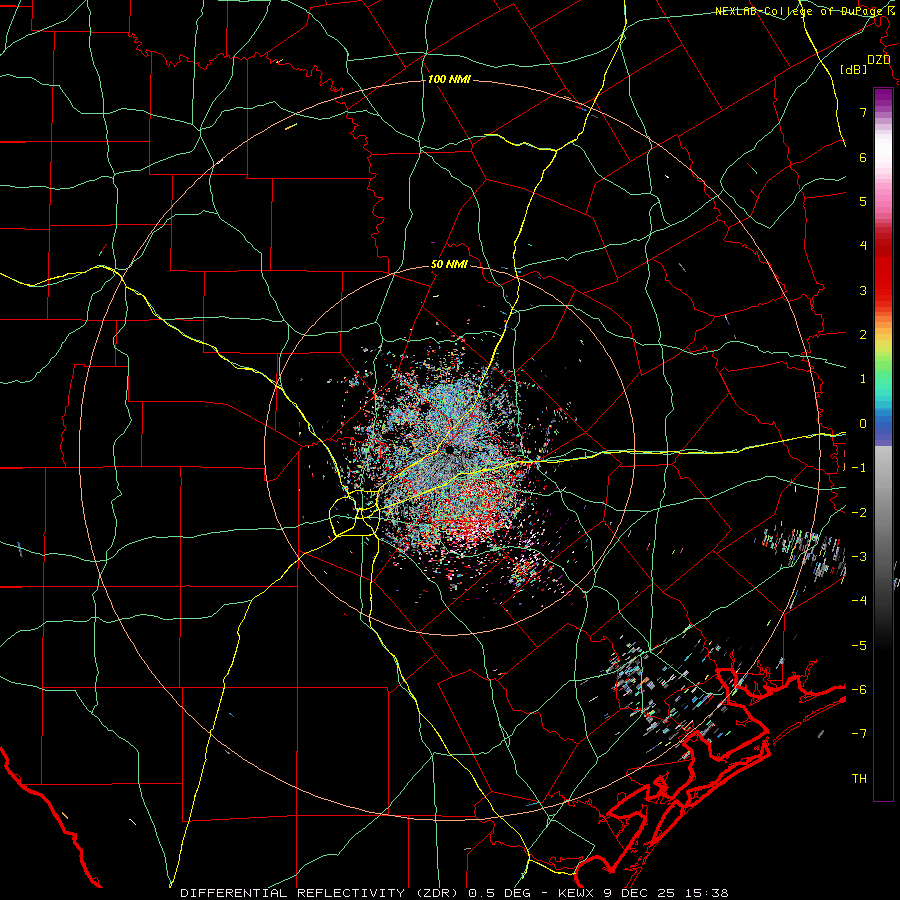The image size is (900, 900).
Task: Click the TH threshold label
Action: coord(859,779)
